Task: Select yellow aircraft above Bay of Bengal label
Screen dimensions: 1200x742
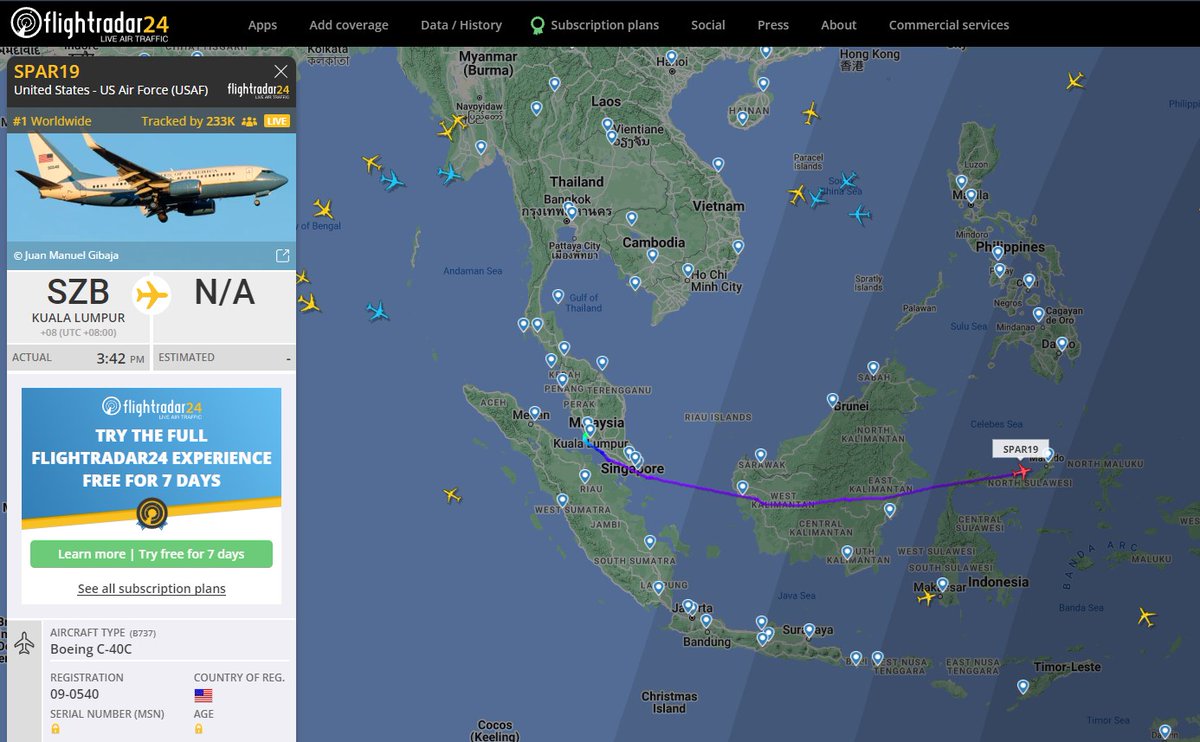Action: (x=323, y=208)
